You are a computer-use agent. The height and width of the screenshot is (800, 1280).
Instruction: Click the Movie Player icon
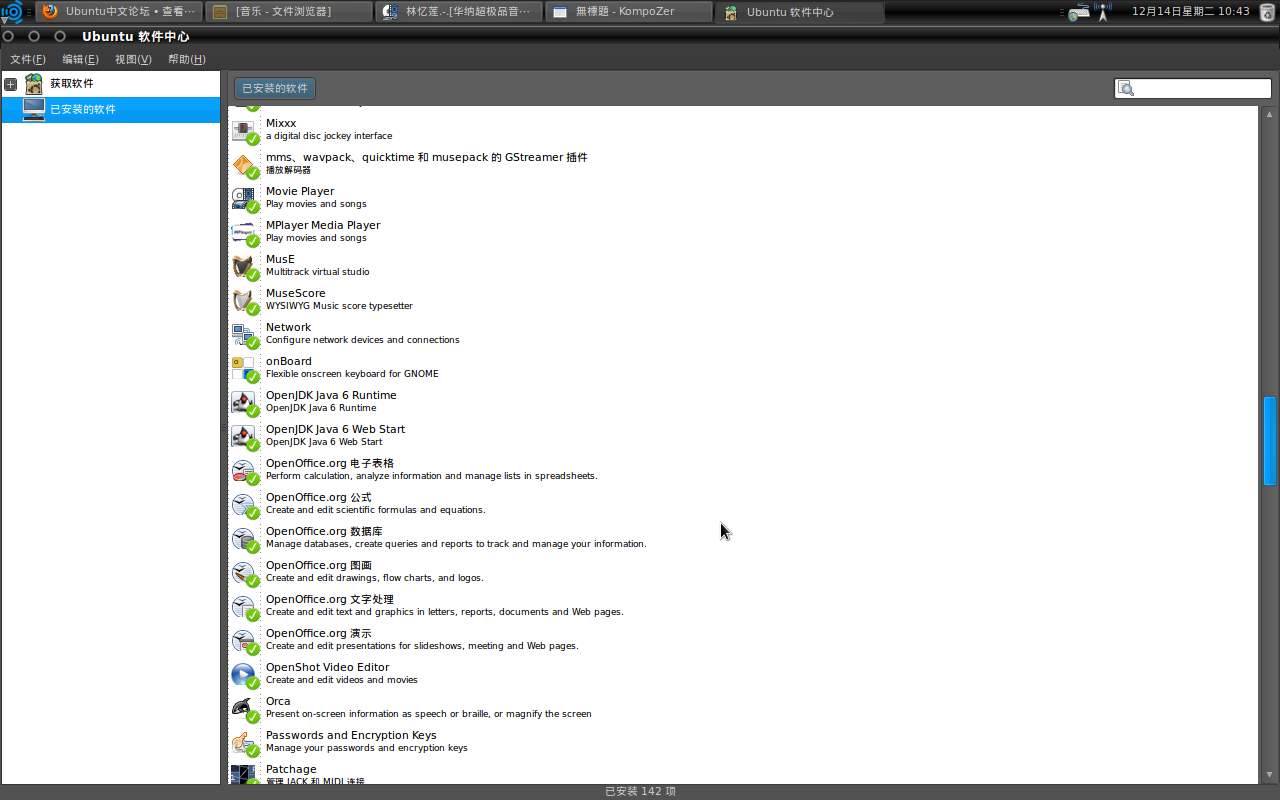click(x=244, y=198)
